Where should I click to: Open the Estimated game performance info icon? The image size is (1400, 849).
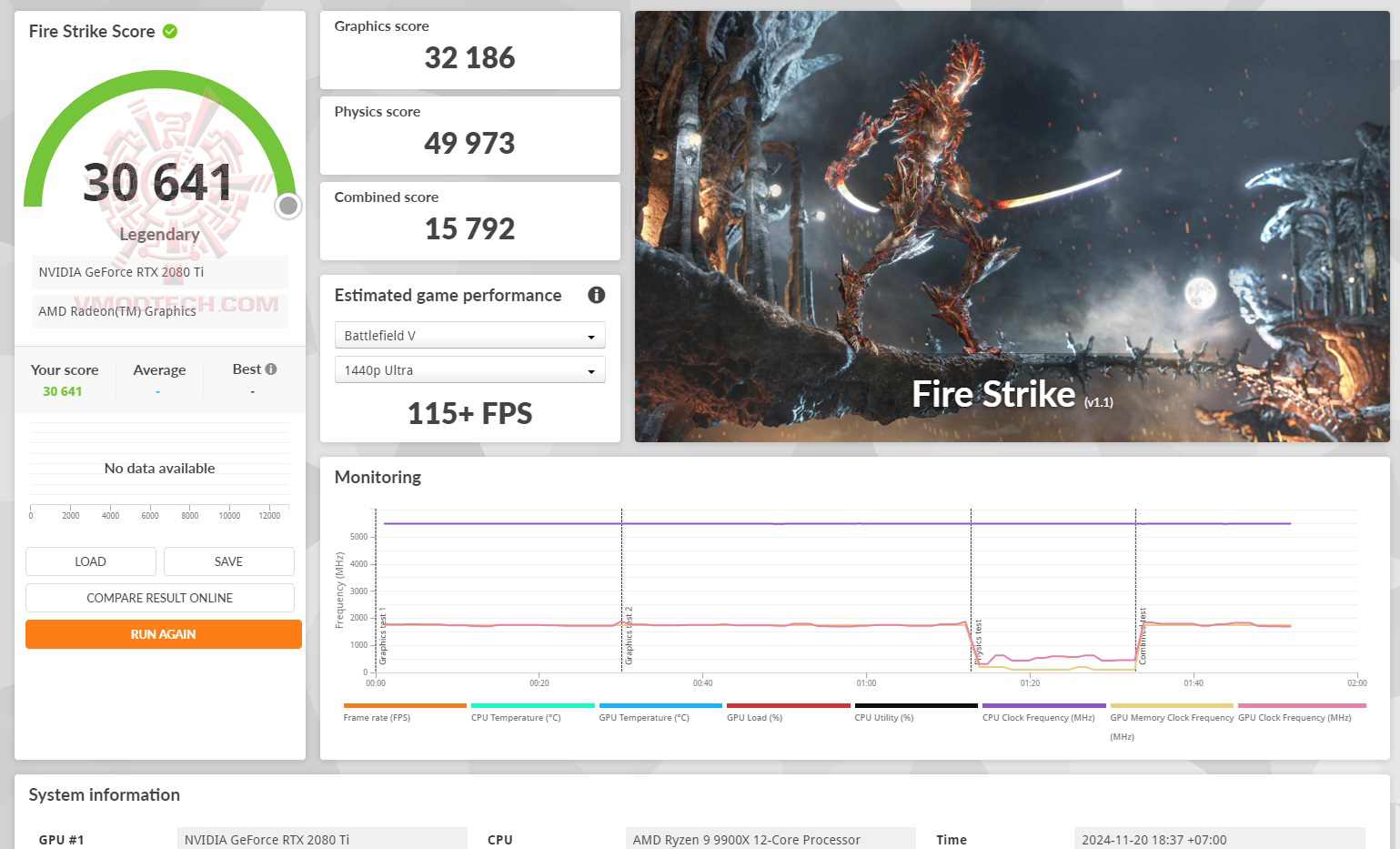(596, 295)
